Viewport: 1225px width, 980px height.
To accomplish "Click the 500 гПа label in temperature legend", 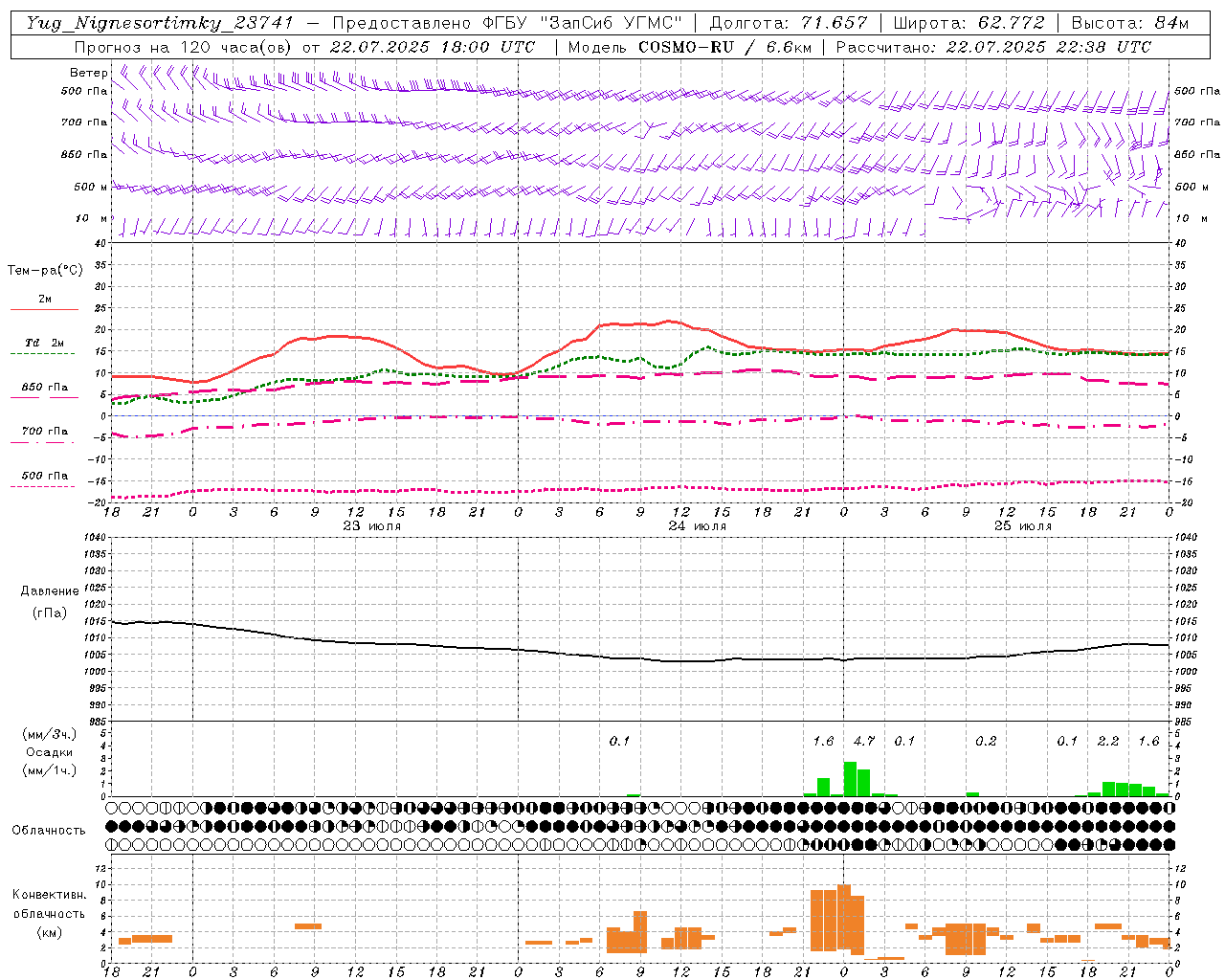I will click(x=45, y=476).
